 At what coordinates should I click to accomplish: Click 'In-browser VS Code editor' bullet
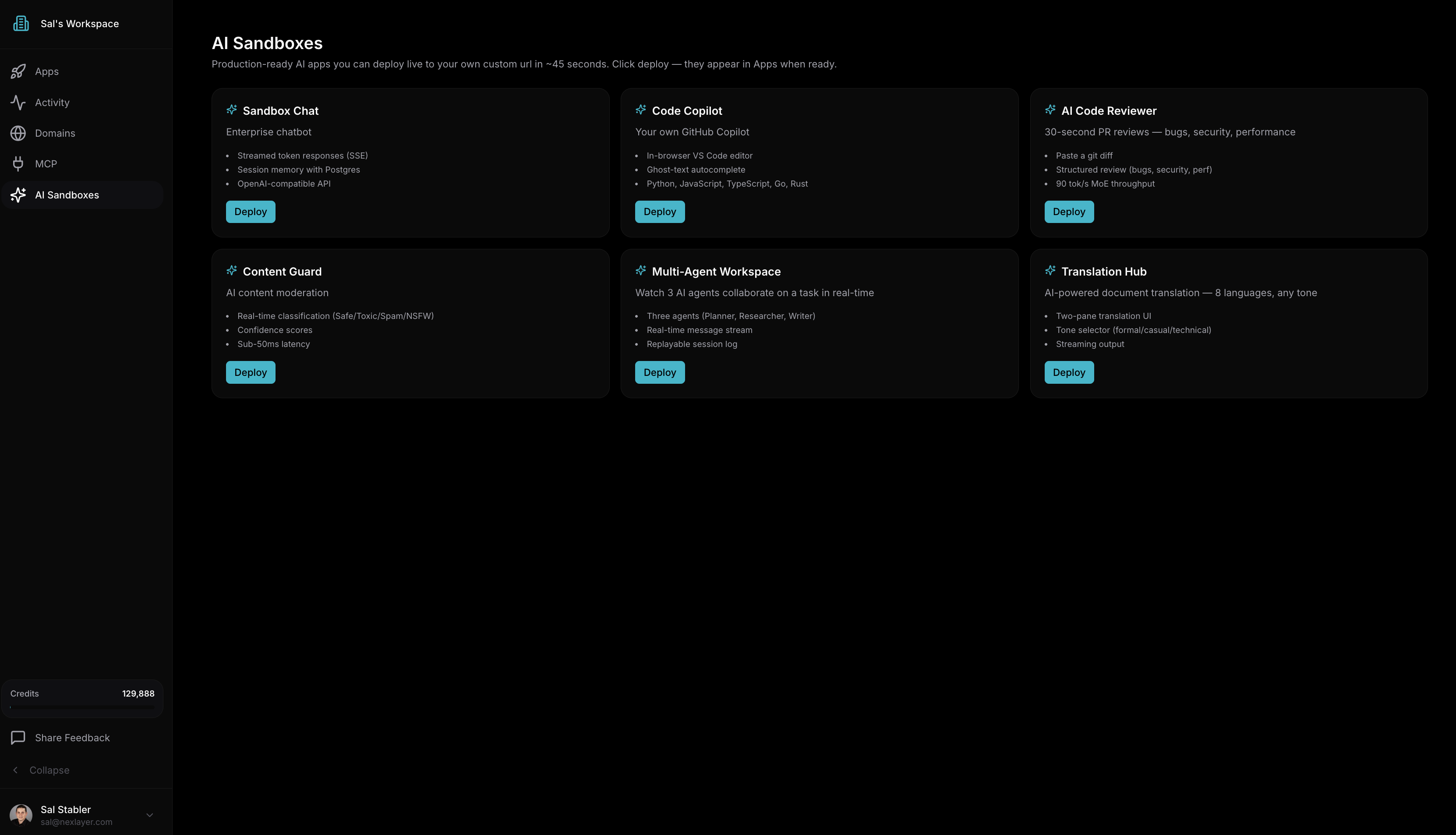point(700,156)
